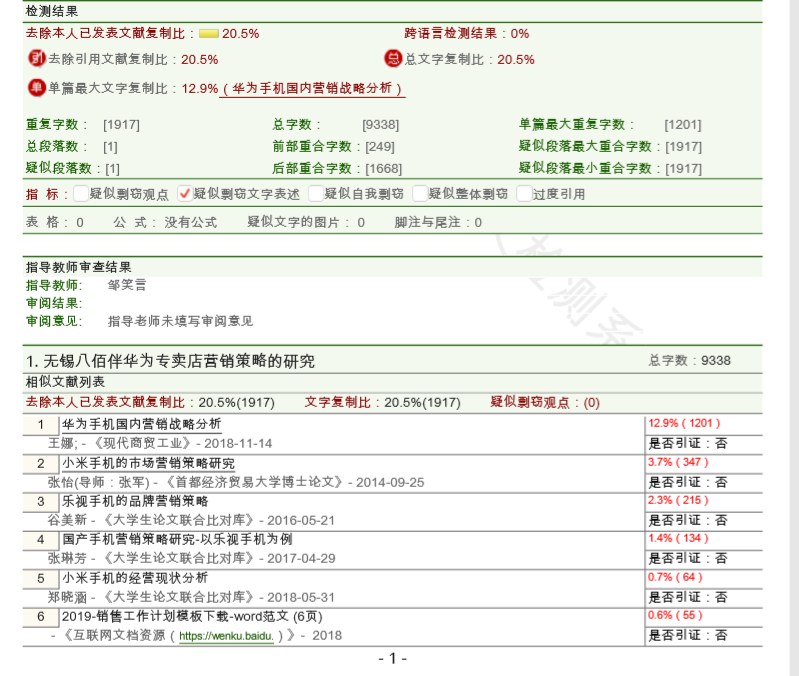Click the 前部重合字数 [249] value
Screen dimensions: 799x676
click(380, 147)
